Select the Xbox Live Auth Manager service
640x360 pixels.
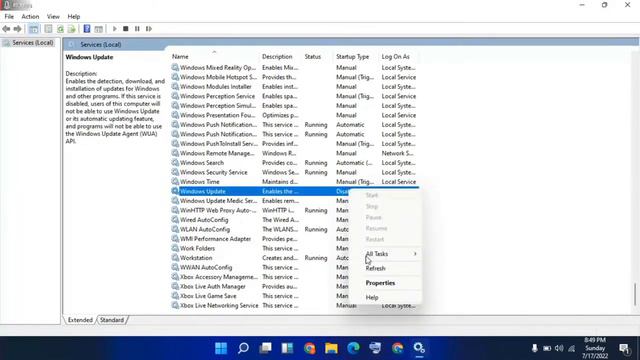click(260, 287)
